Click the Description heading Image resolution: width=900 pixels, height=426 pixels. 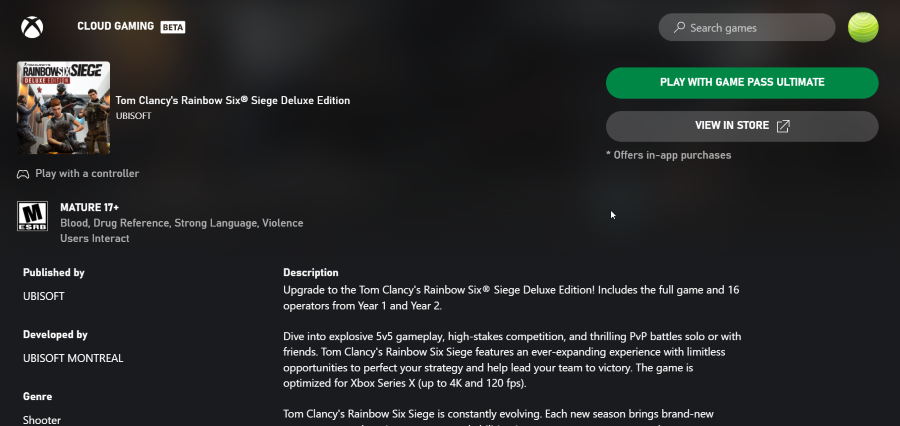(x=311, y=273)
